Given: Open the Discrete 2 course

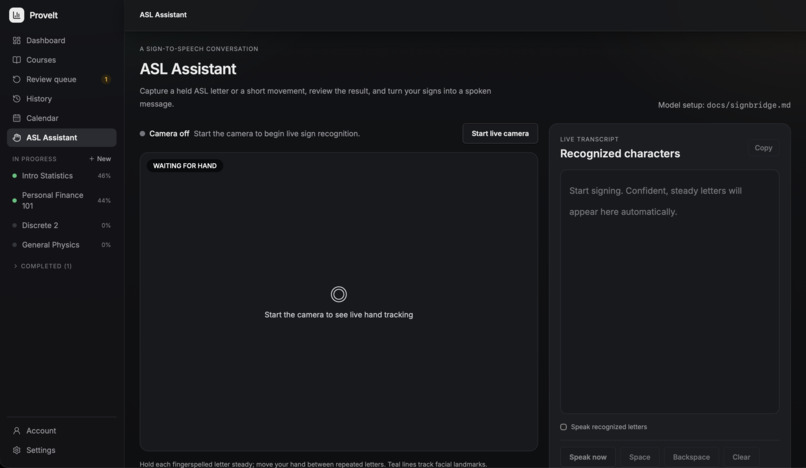Looking at the screenshot, I should (62, 225).
